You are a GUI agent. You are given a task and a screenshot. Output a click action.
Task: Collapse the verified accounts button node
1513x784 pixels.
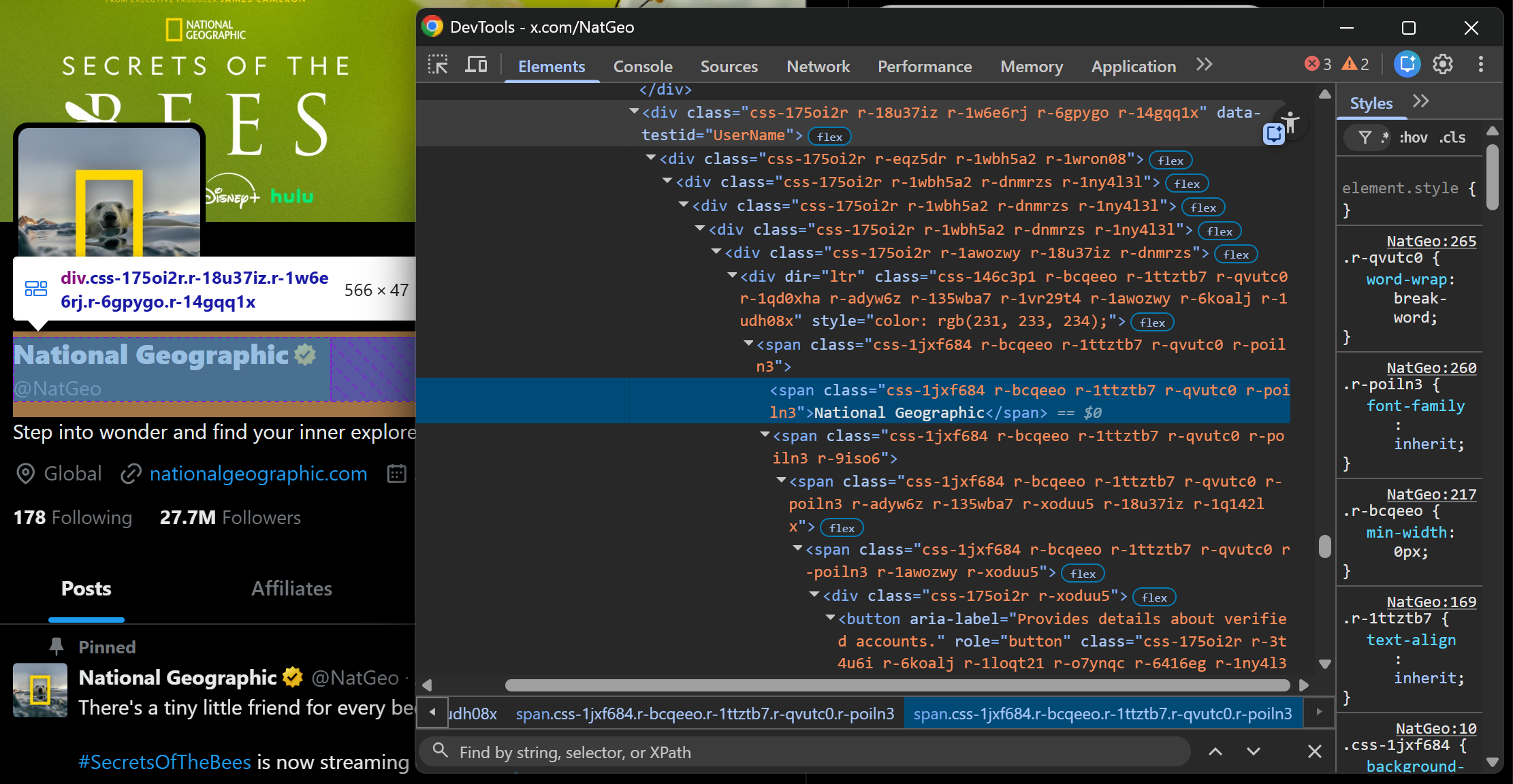[x=830, y=618]
